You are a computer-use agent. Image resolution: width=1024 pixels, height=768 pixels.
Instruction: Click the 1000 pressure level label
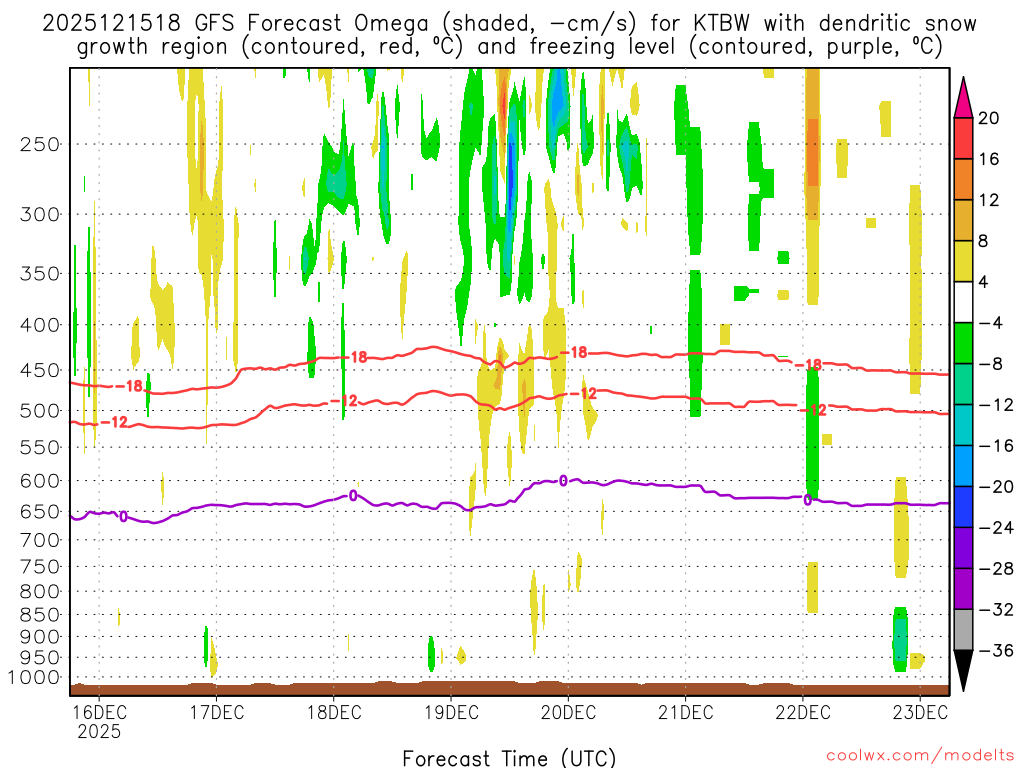pyautogui.click(x=35, y=678)
